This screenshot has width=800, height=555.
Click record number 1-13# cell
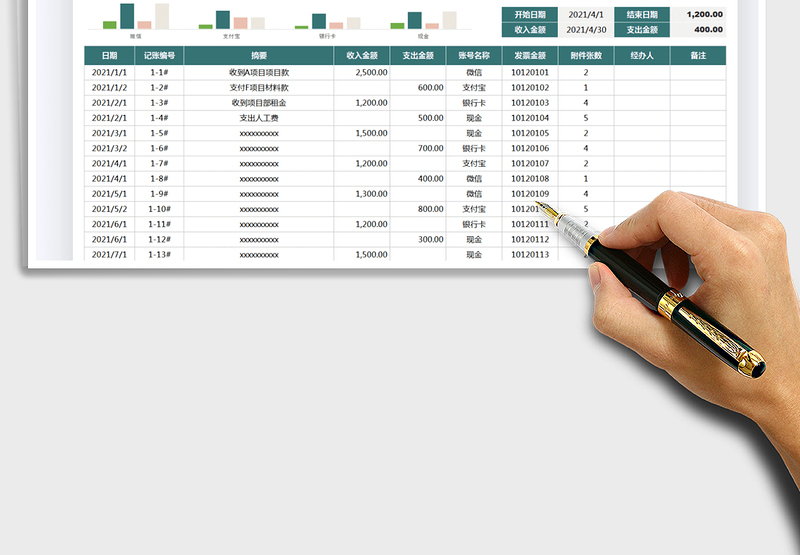point(158,254)
